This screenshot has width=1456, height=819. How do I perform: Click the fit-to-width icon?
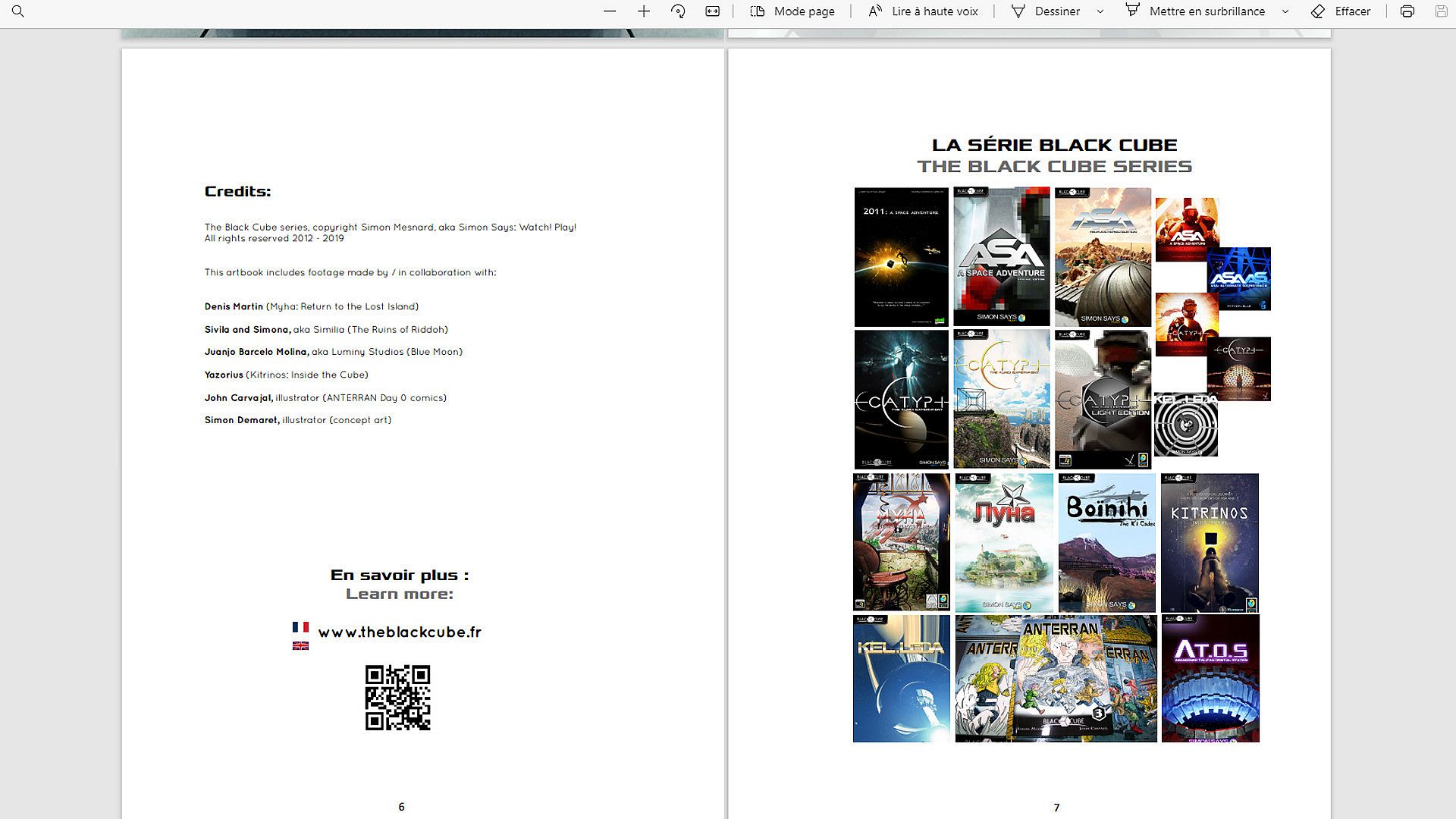tap(712, 11)
